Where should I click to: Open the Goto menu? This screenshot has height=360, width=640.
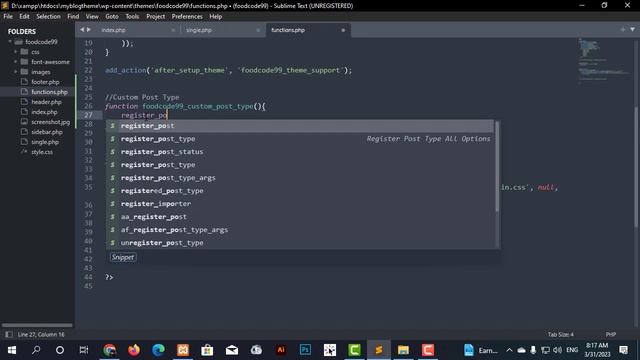[111, 16]
